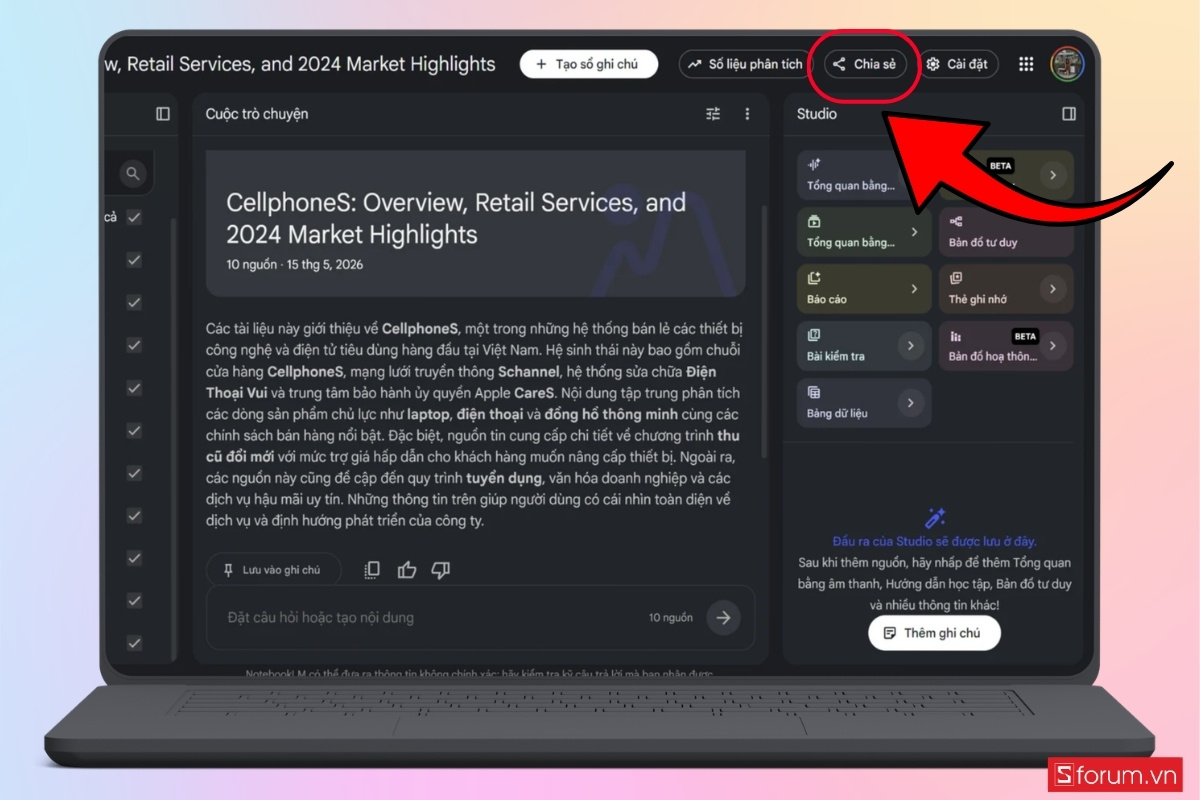Toggle the select-all sources checkbox labeled cả
The image size is (1200, 800).
coord(134,217)
